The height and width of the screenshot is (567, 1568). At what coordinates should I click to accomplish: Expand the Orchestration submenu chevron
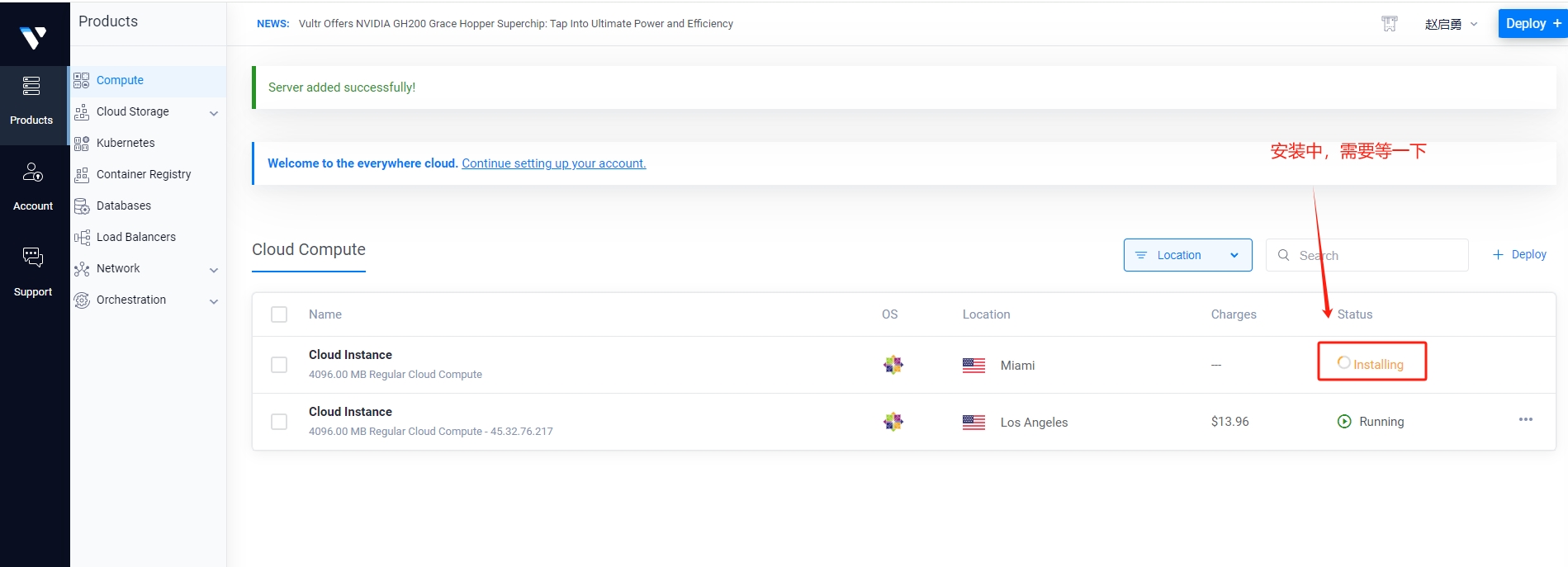coord(214,301)
